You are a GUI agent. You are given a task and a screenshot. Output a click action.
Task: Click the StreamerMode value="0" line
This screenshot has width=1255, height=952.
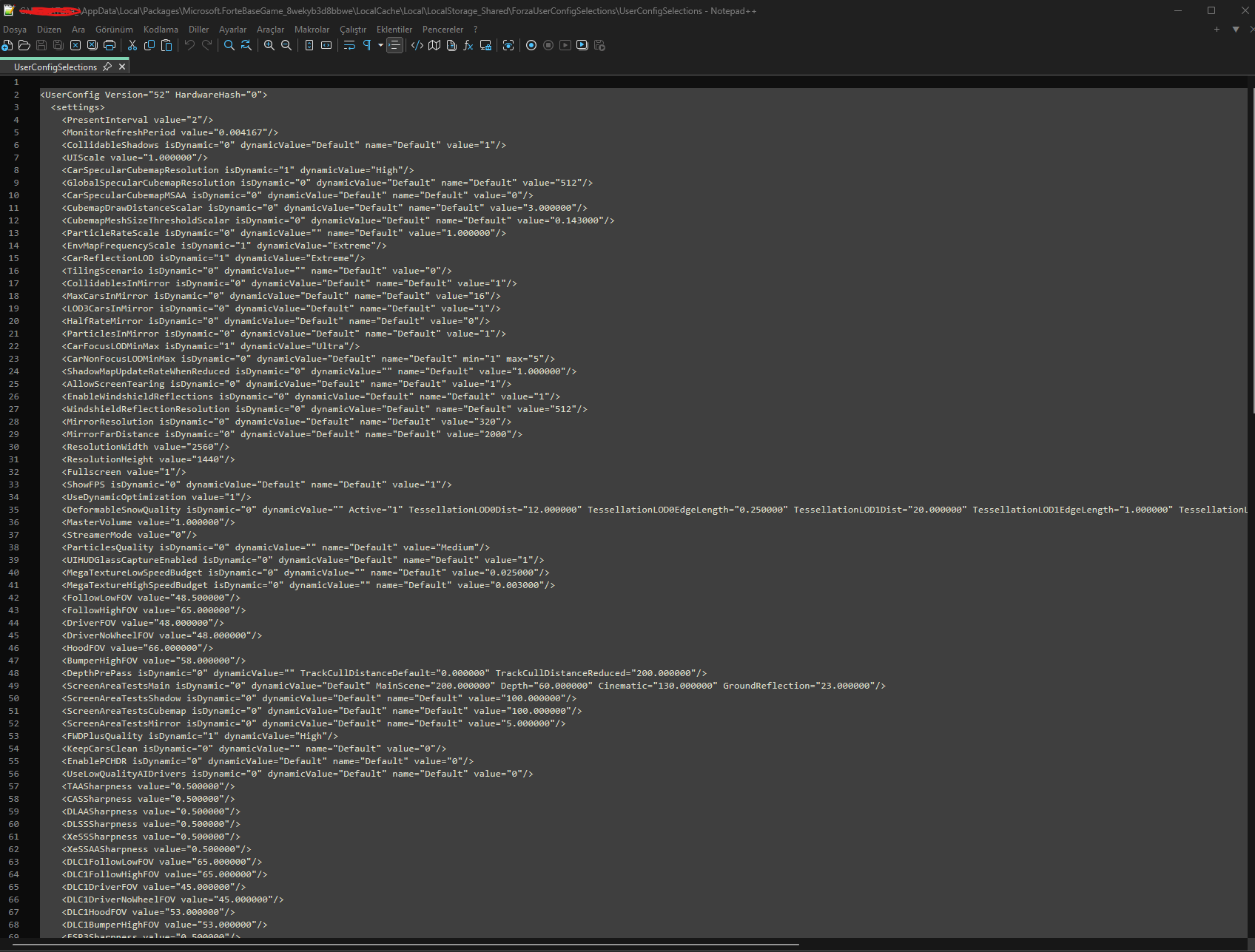[x=129, y=535]
